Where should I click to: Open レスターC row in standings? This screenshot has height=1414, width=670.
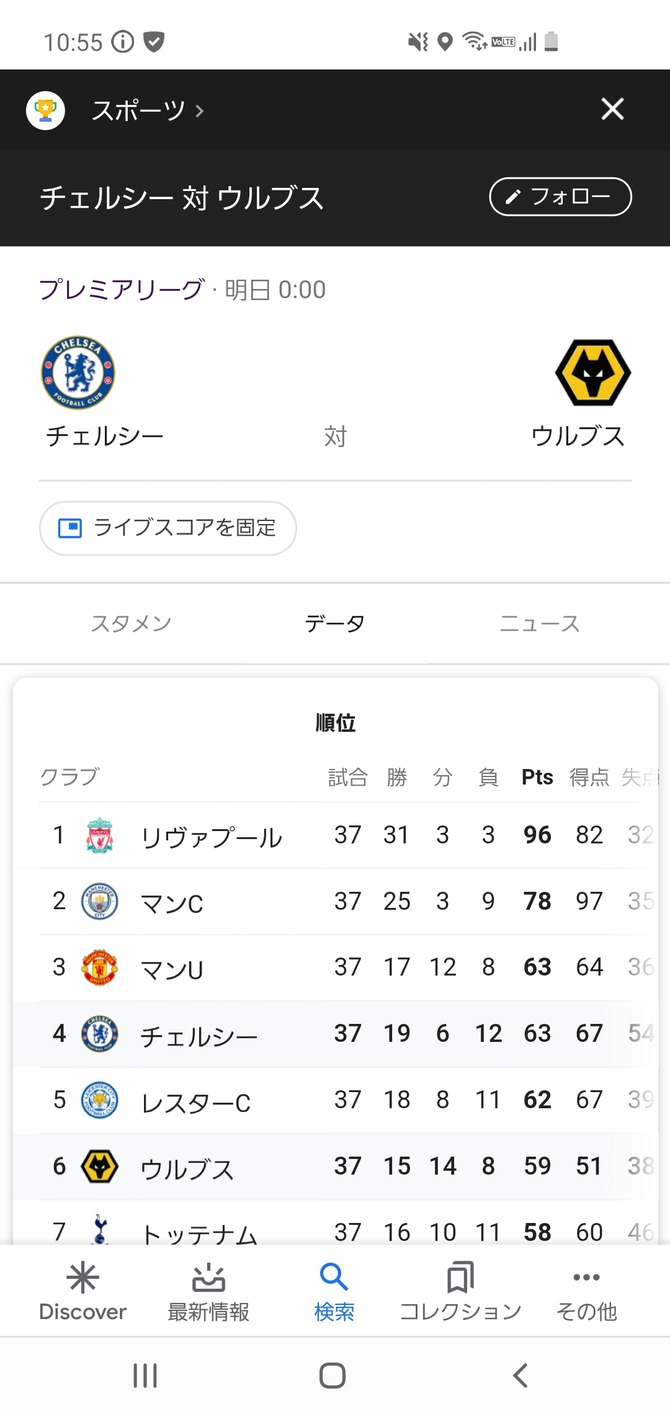coord(335,1100)
